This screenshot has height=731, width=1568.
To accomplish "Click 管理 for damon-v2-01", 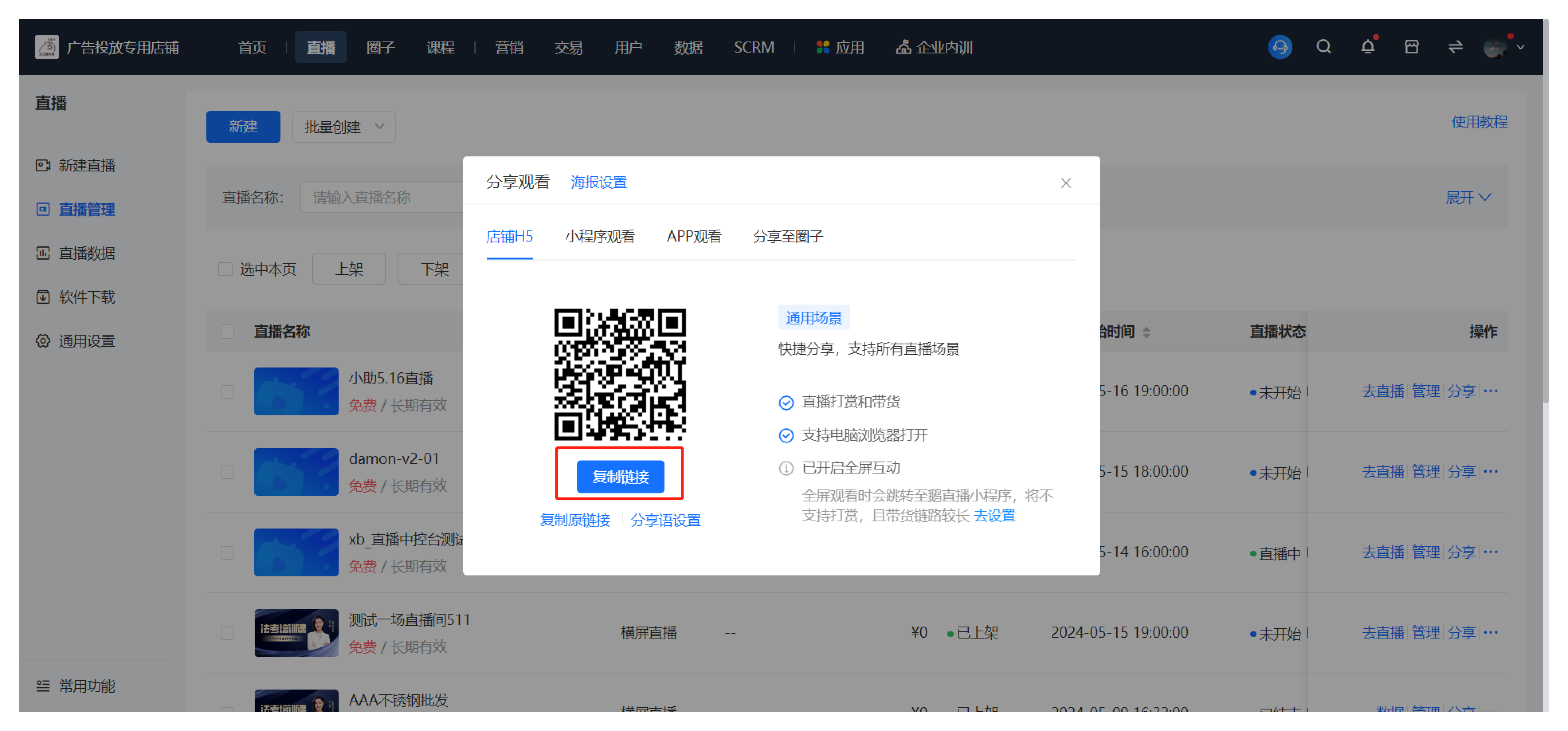I will point(1425,471).
